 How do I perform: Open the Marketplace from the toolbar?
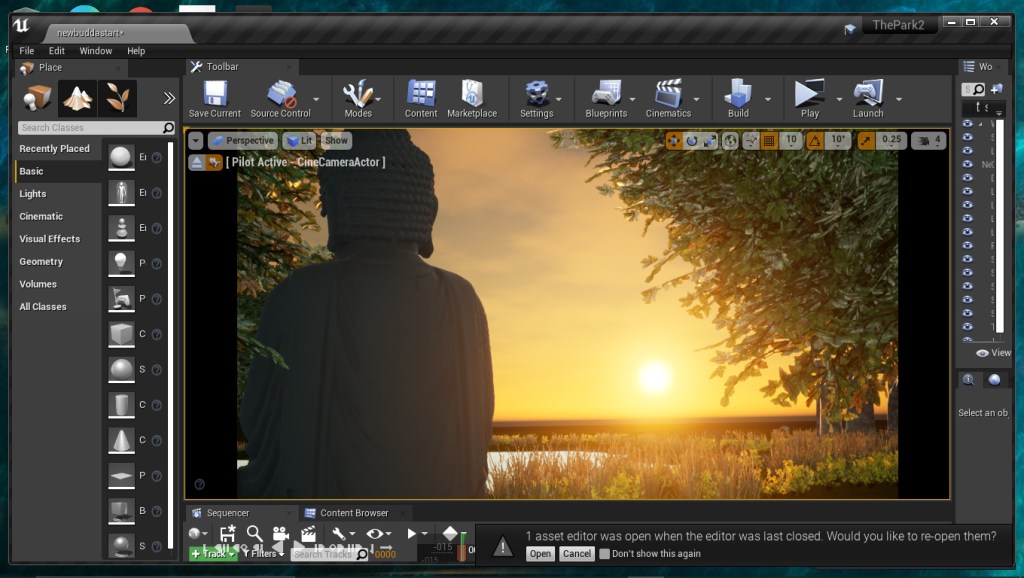point(471,94)
